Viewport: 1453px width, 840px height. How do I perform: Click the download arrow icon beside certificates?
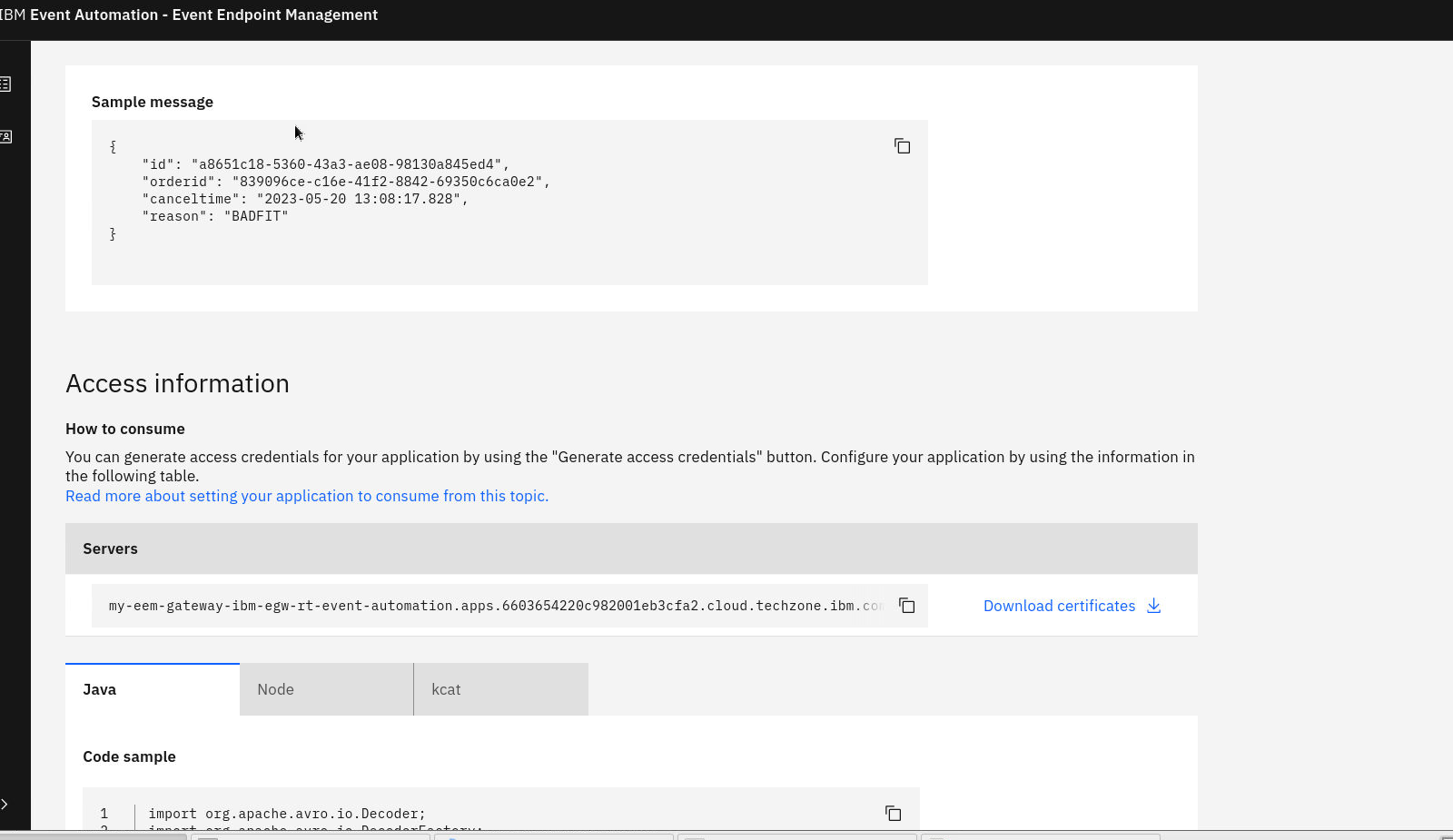pyautogui.click(x=1154, y=606)
